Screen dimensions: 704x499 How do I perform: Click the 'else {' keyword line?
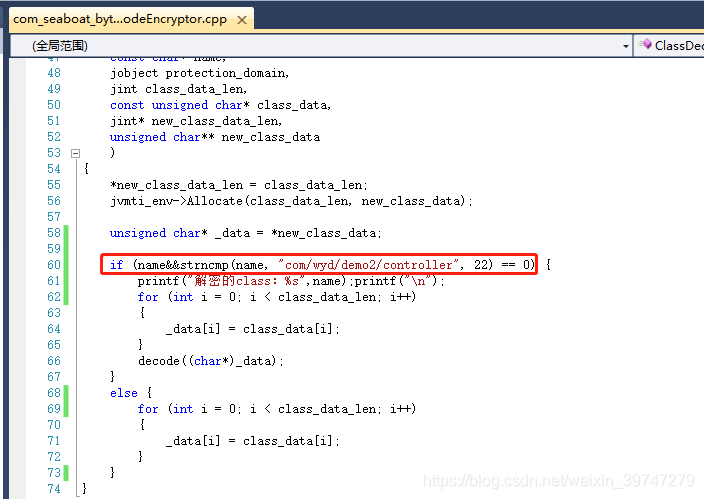[x=131, y=393]
